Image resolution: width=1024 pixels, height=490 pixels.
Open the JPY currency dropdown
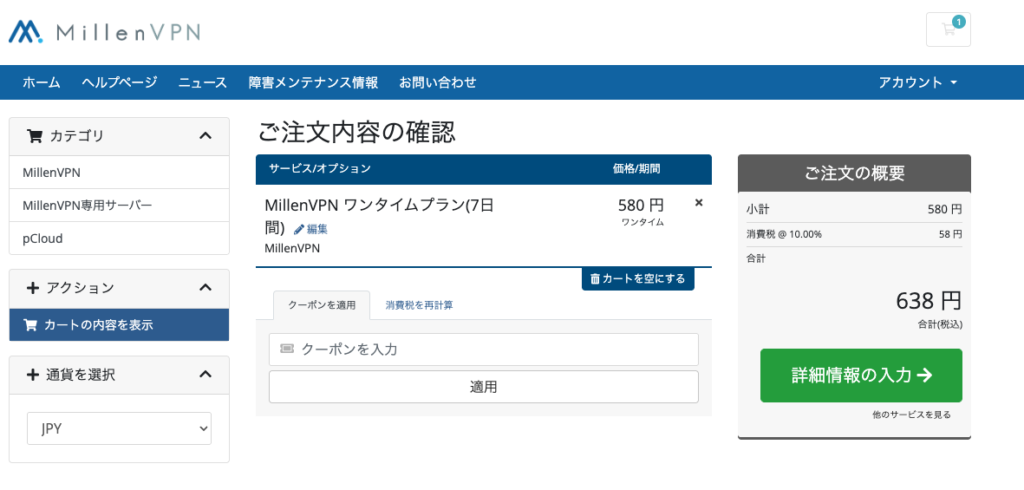coord(119,428)
